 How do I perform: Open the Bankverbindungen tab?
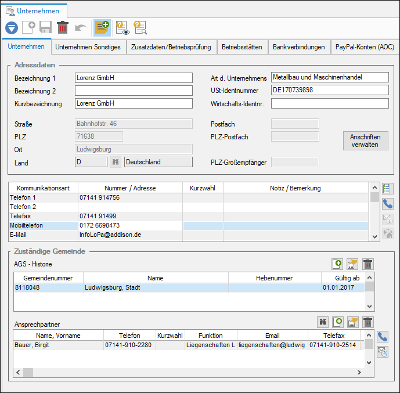(299, 47)
